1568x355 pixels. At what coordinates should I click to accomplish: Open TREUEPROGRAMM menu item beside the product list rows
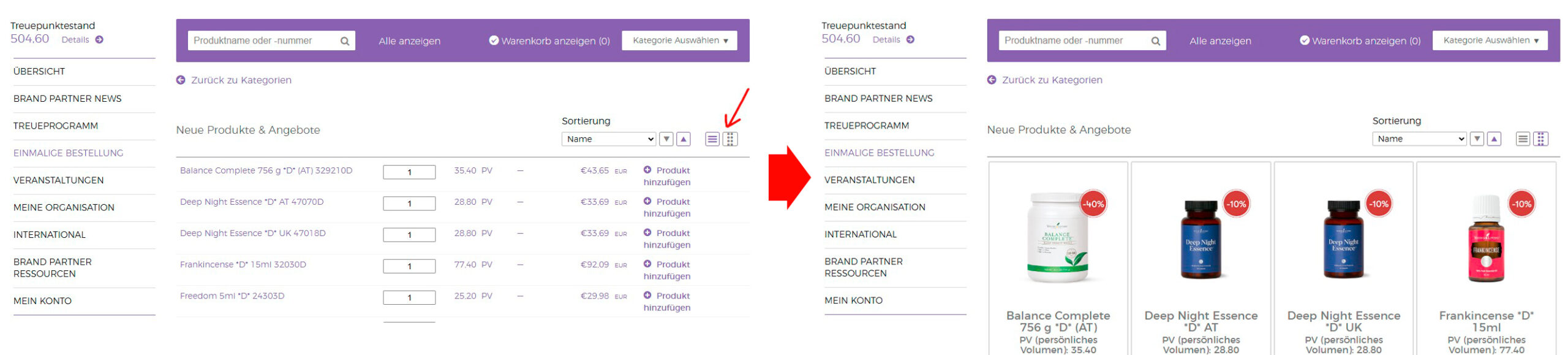[x=56, y=126]
